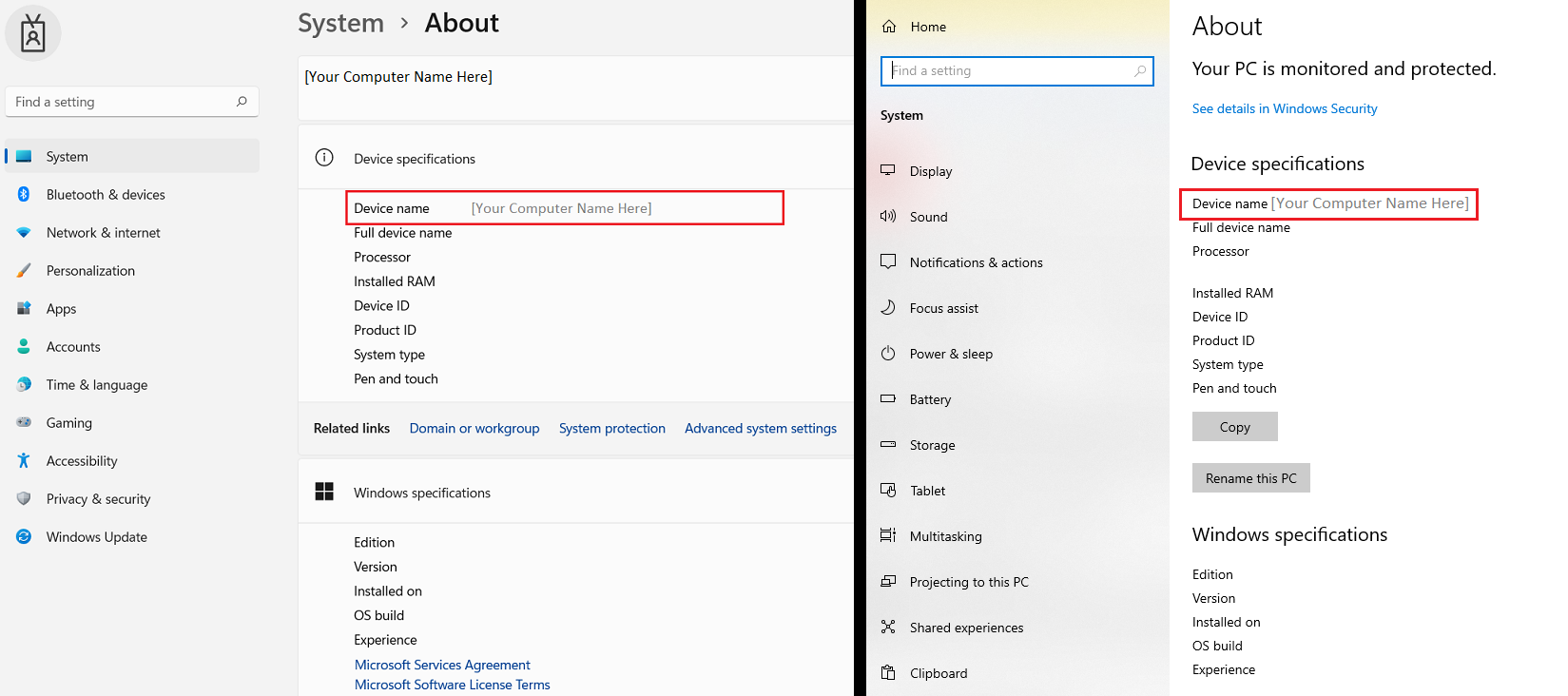1568x696 pixels.
Task: Select Time & language in sidebar
Action: [x=96, y=384]
